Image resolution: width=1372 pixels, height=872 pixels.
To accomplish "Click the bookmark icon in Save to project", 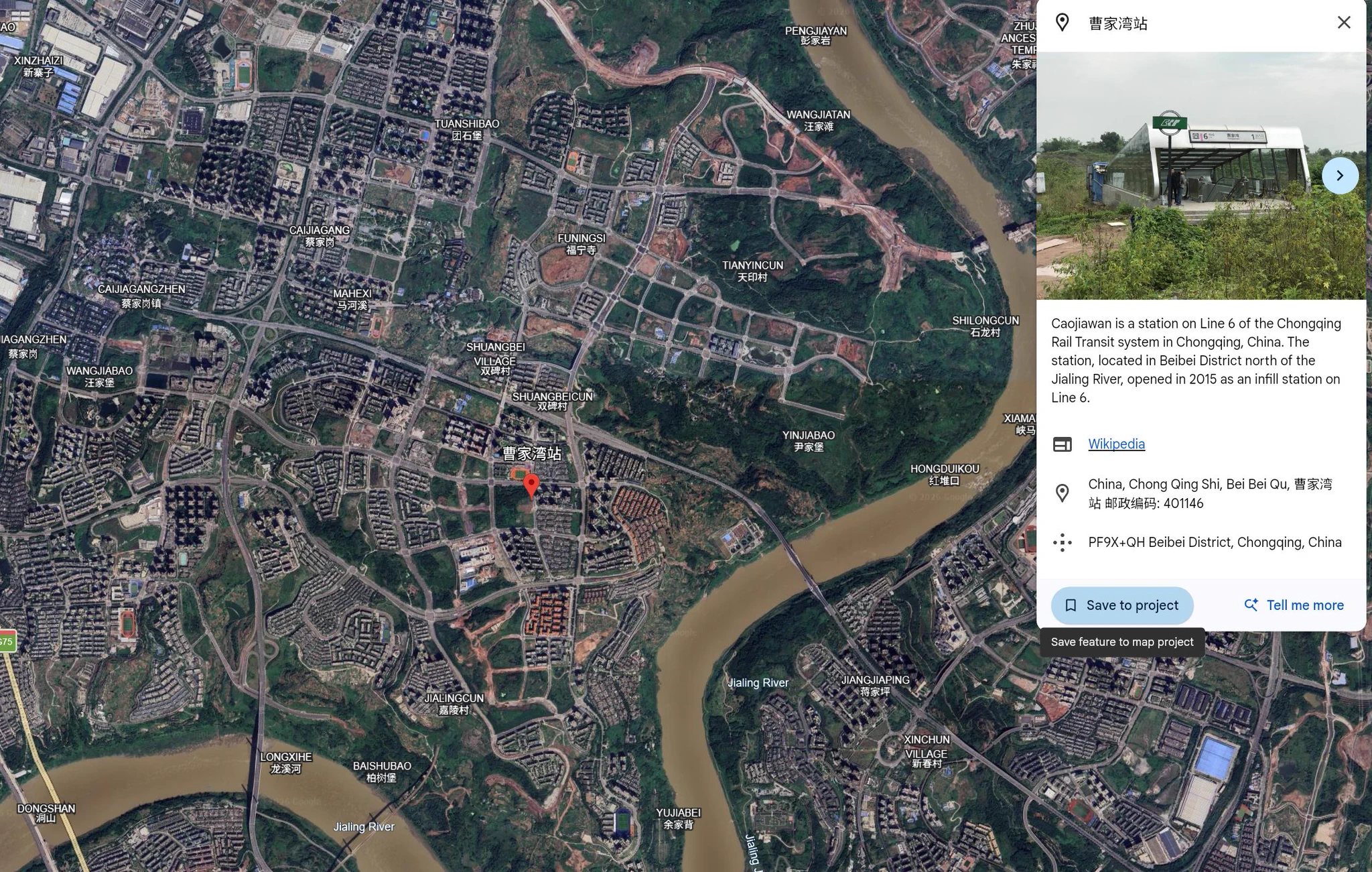I will pyautogui.click(x=1071, y=605).
